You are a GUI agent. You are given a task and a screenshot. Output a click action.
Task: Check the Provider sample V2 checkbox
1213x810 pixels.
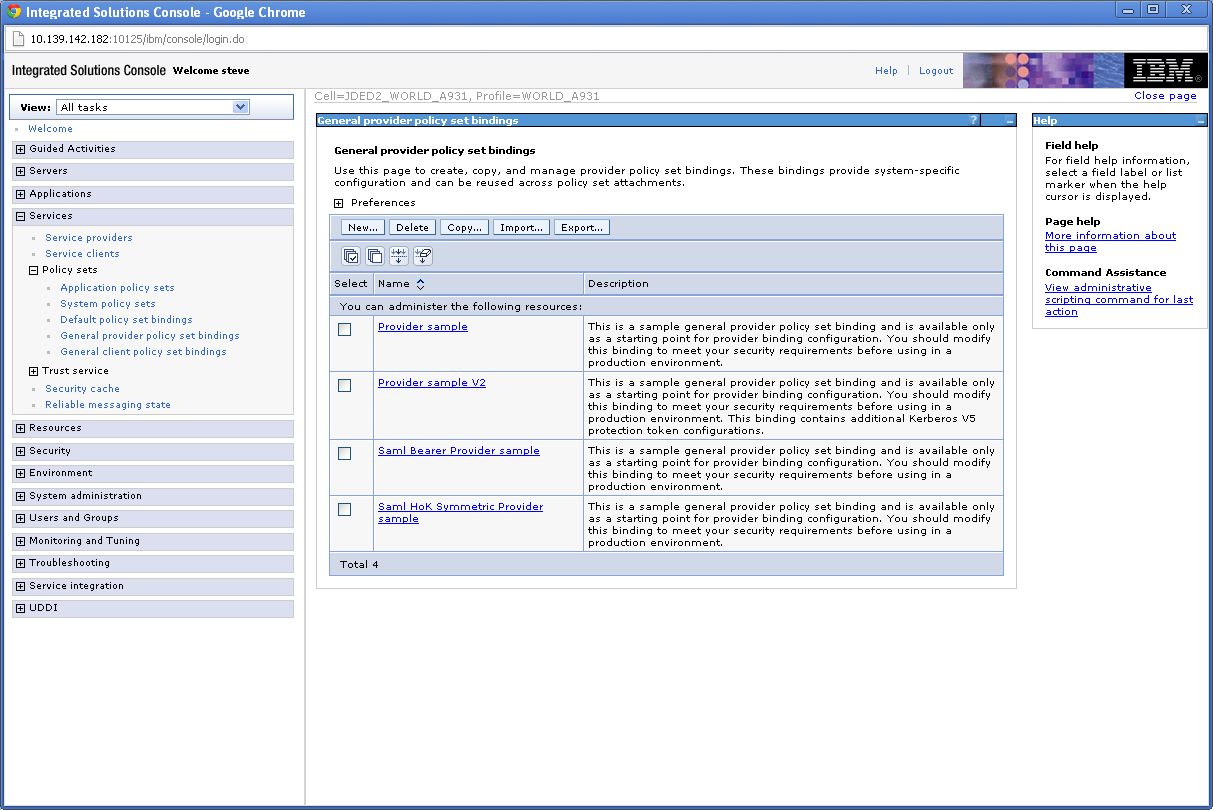344,385
